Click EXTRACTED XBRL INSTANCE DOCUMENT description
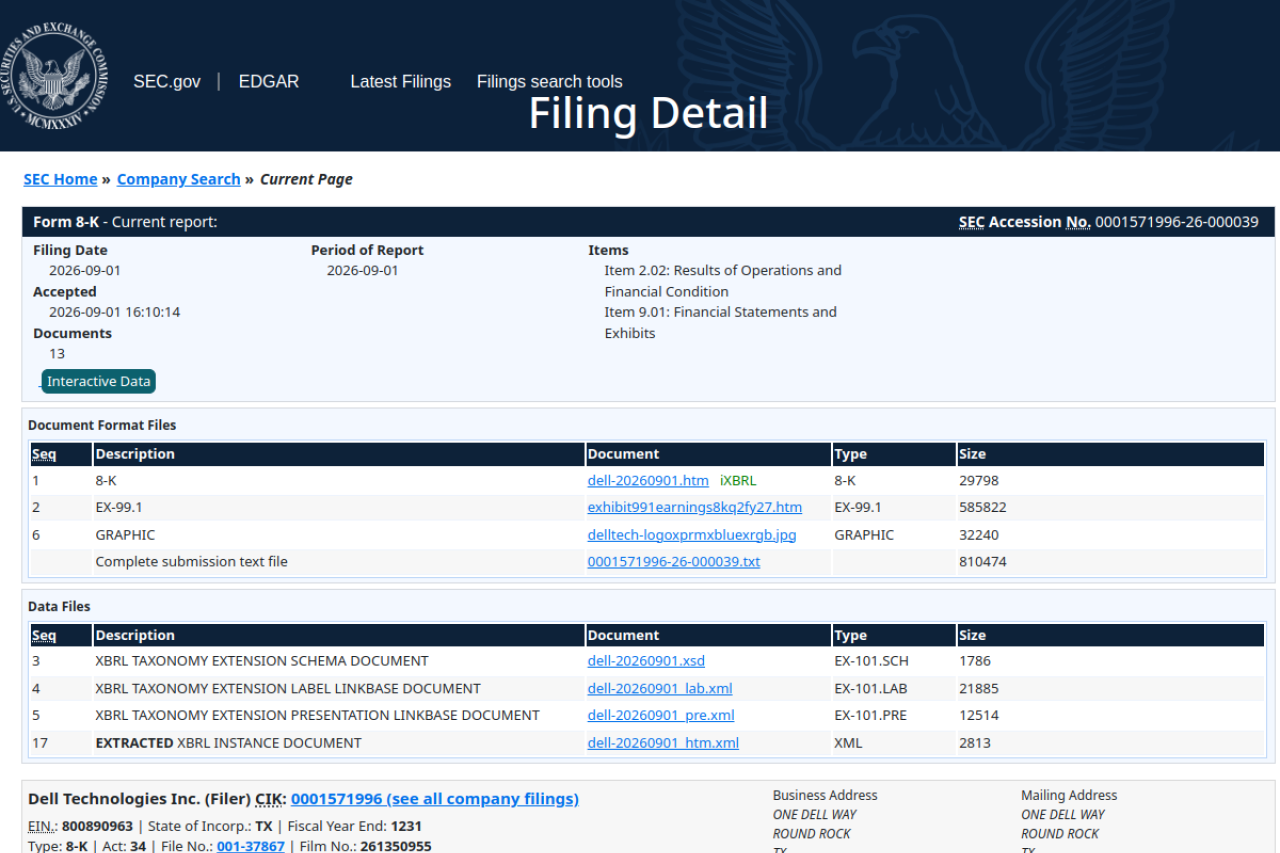 click(229, 743)
